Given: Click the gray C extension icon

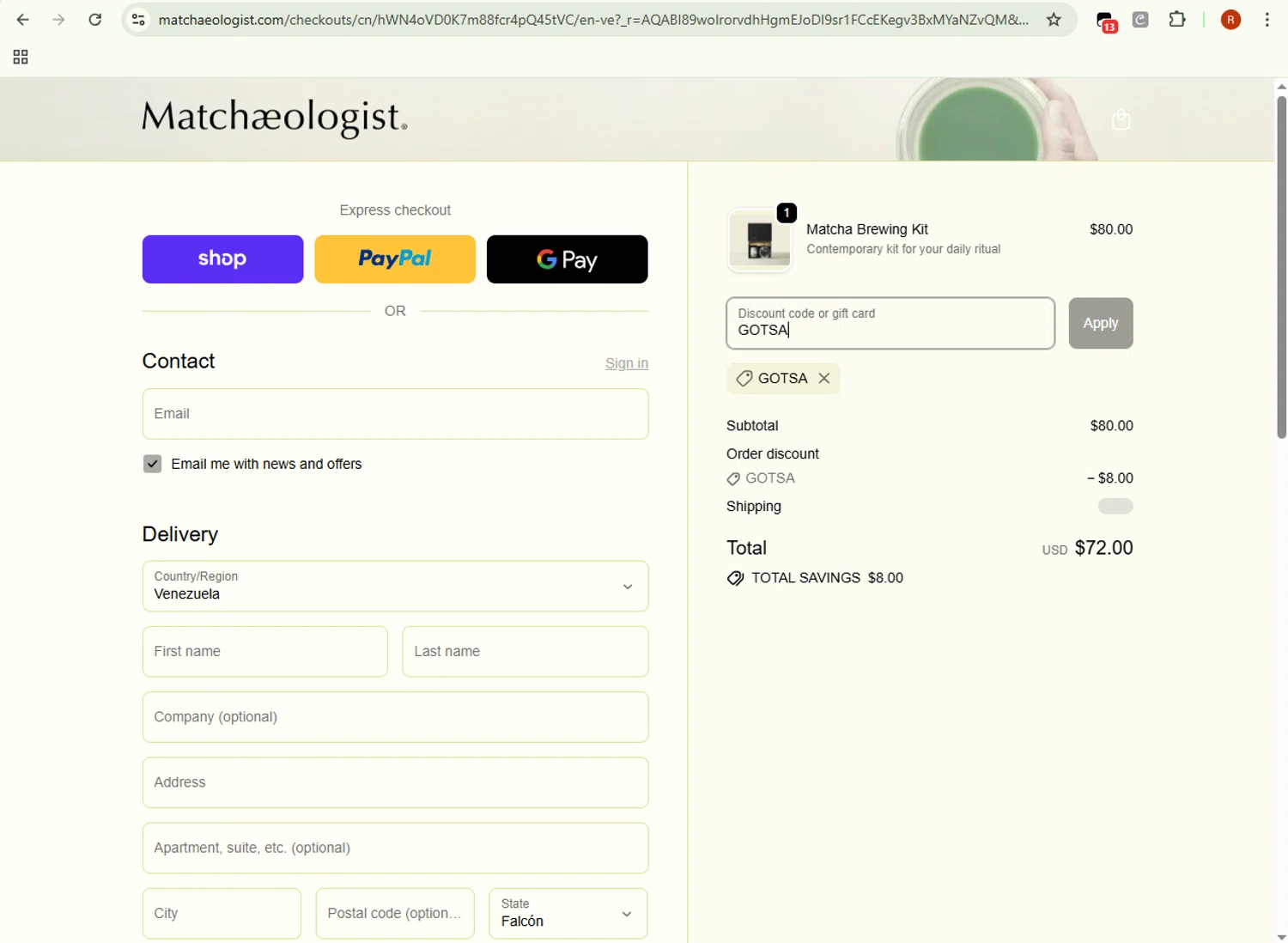Looking at the screenshot, I should coord(1140,20).
